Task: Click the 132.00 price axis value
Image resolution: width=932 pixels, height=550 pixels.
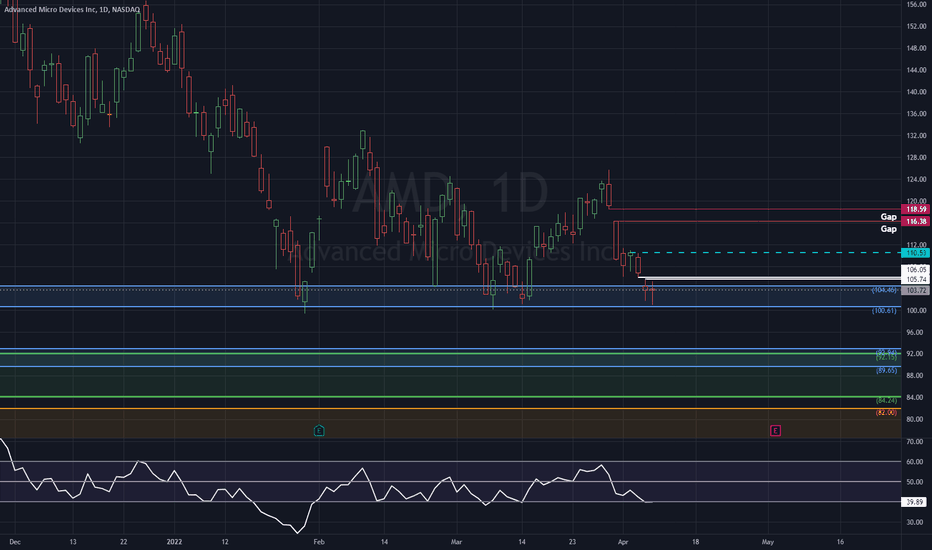Action: click(916, 136)
